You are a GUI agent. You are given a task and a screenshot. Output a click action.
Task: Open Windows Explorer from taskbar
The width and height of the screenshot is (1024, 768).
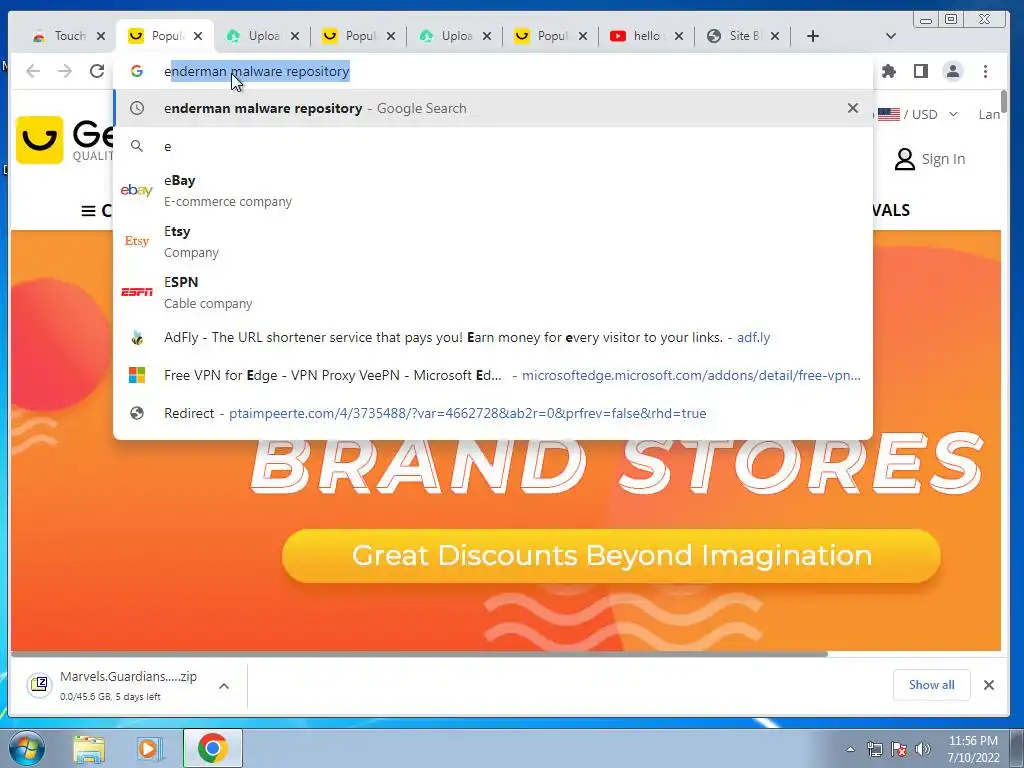tap(89, 749)
